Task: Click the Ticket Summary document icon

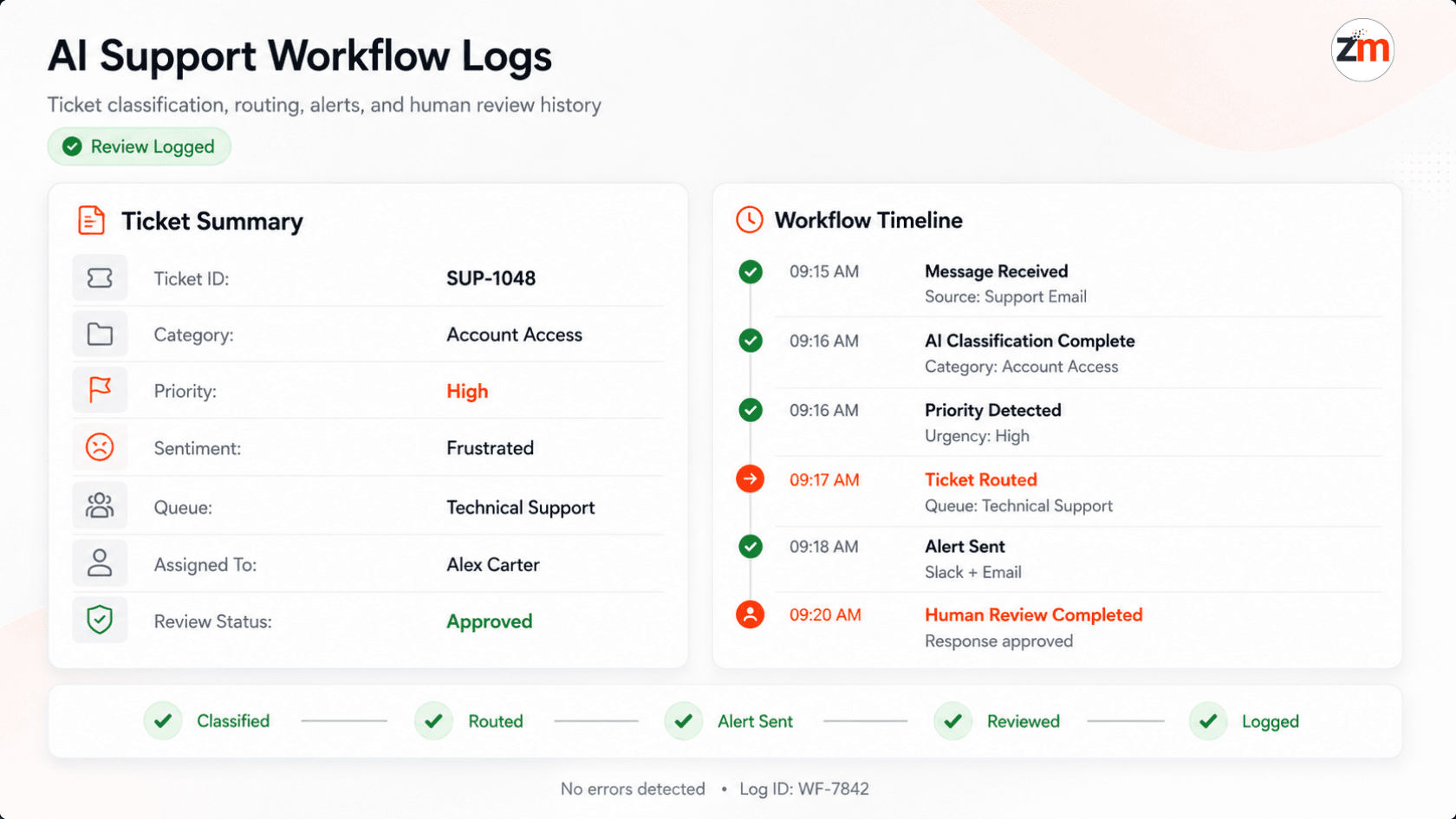Action: (x=91, y=220)
